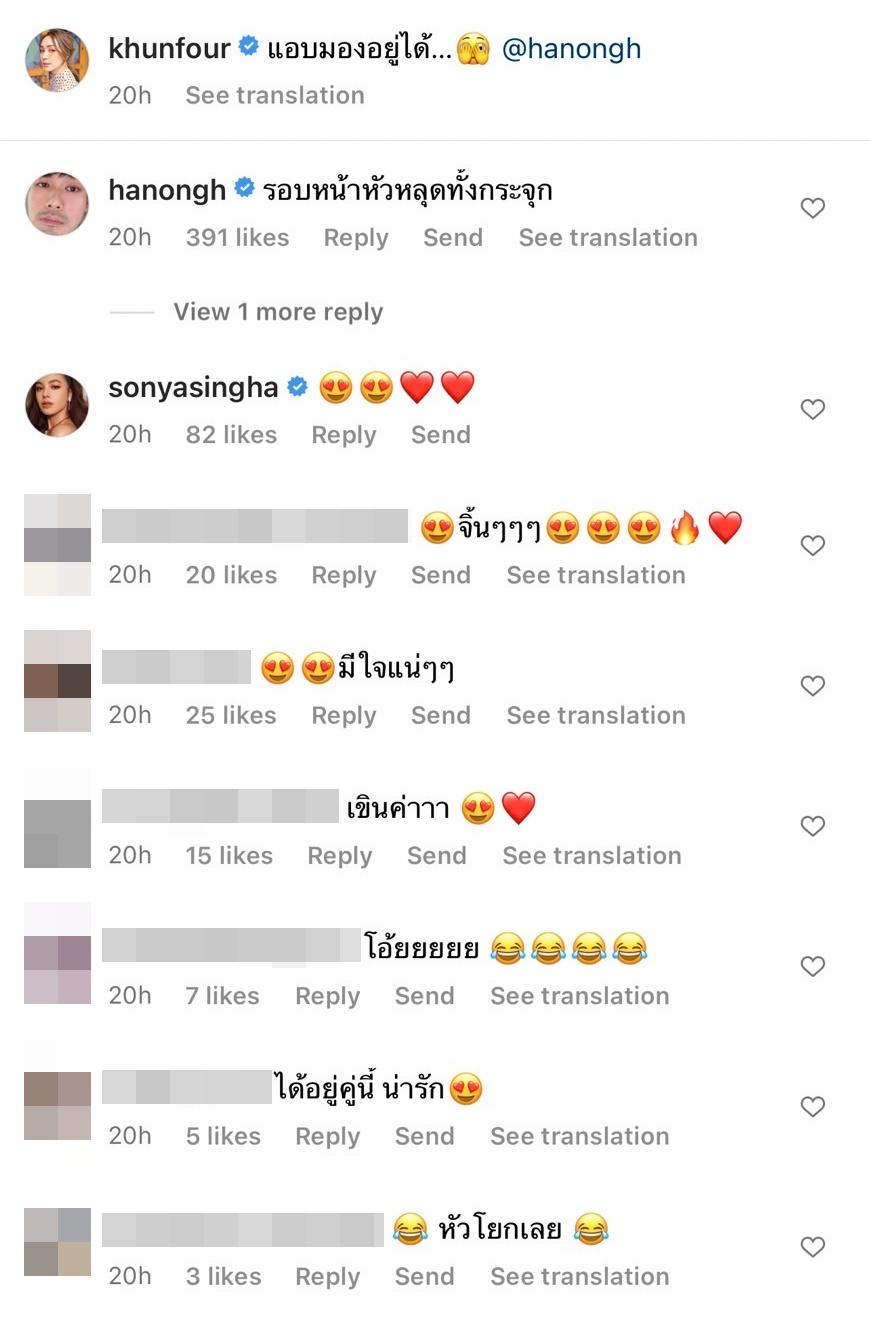Open the sonyasingha username link

pos(193,387)
